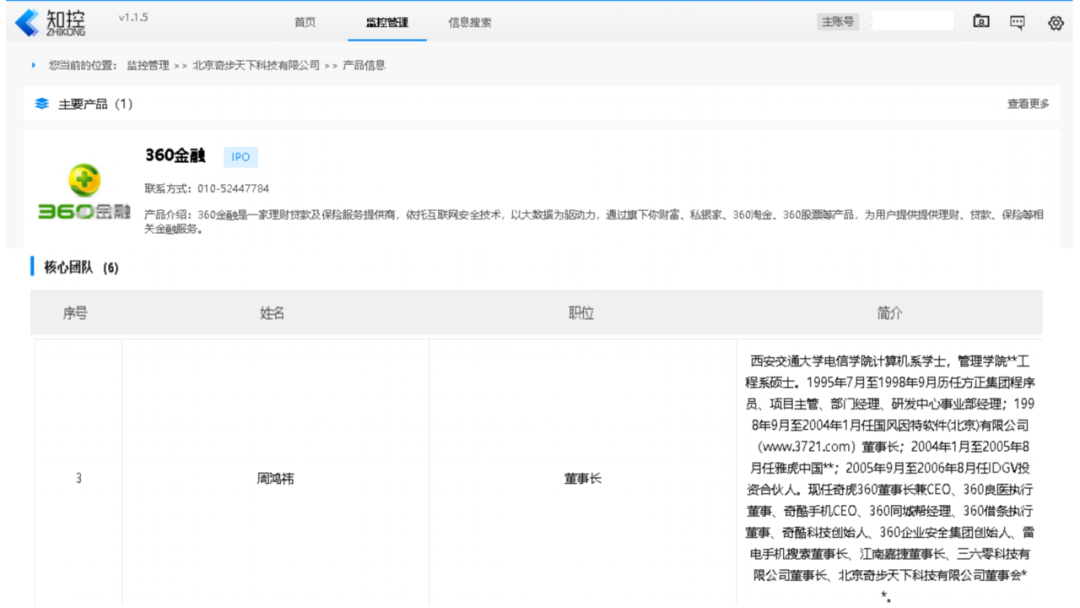Switch to the 首页 tab
The image size is (1080, 608).
tap(305, 22)
